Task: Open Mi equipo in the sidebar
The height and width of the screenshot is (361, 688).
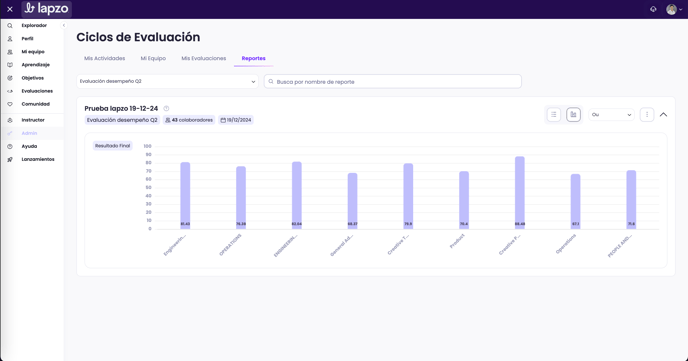Action: point(33,52)
